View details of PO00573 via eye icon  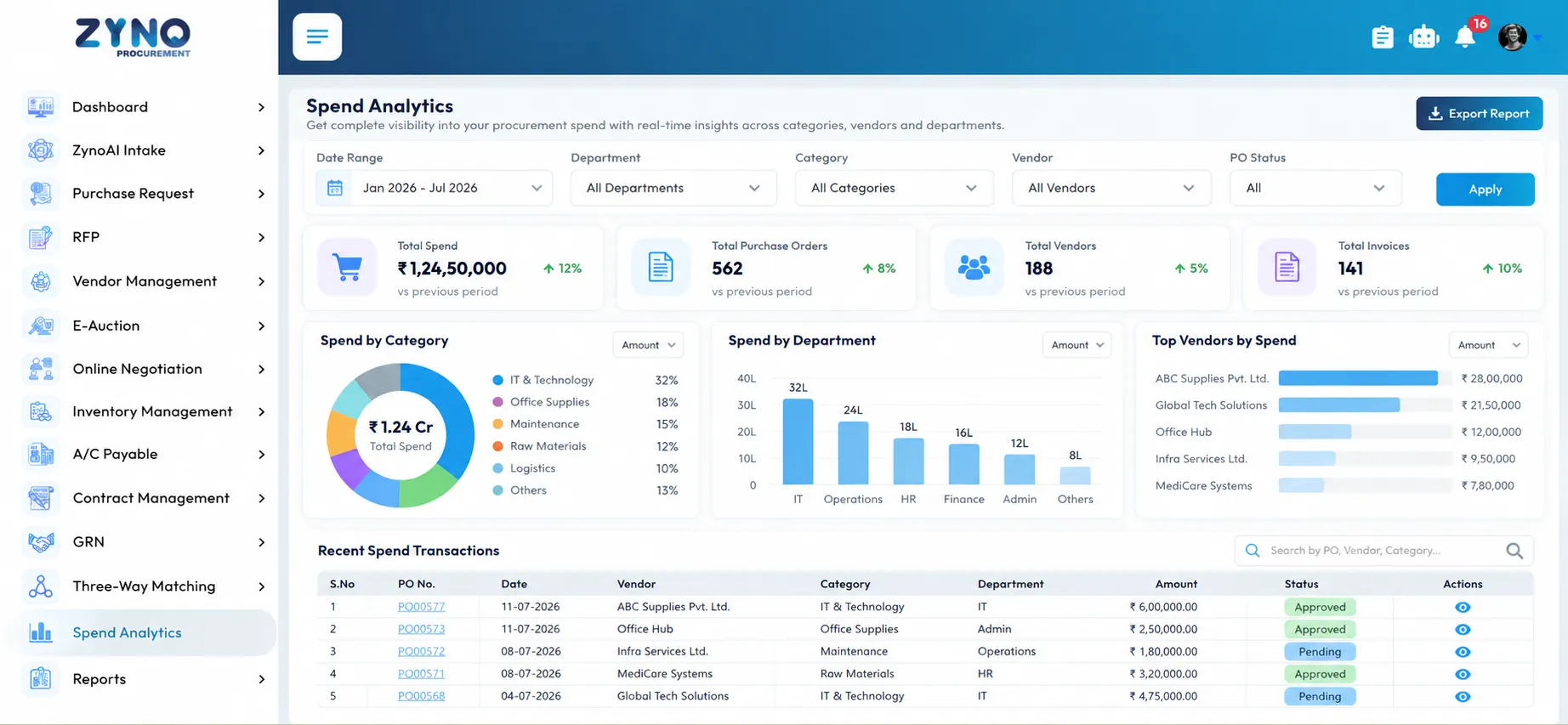pyautogui.click(x=1463, y=630)
